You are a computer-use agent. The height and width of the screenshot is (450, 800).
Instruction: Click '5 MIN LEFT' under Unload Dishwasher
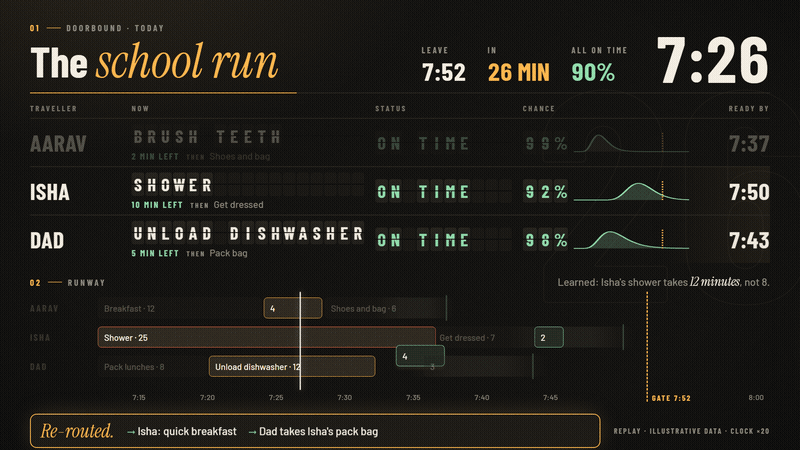[155, 254]
